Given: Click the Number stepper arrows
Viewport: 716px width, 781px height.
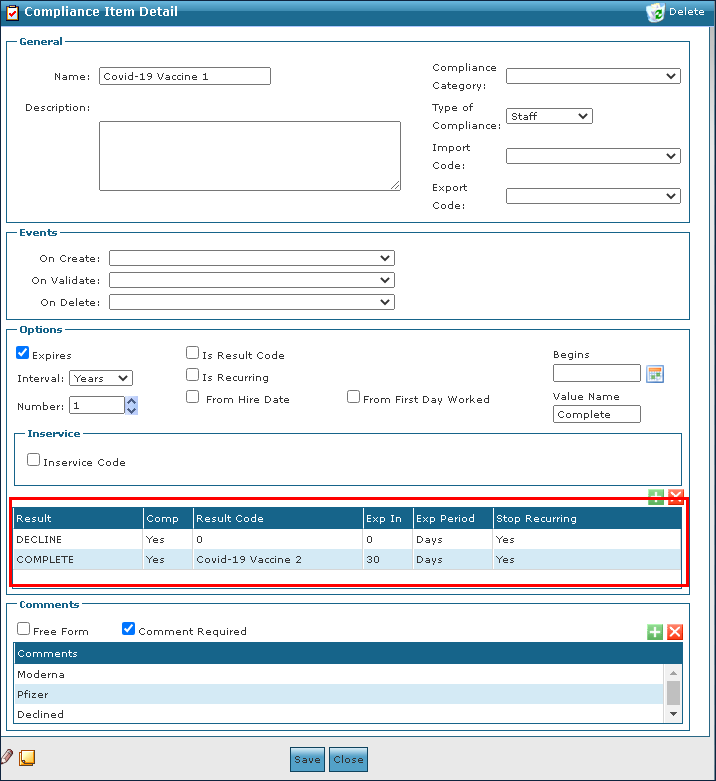Looking at the screenshot, I should (x=132, y=406).
